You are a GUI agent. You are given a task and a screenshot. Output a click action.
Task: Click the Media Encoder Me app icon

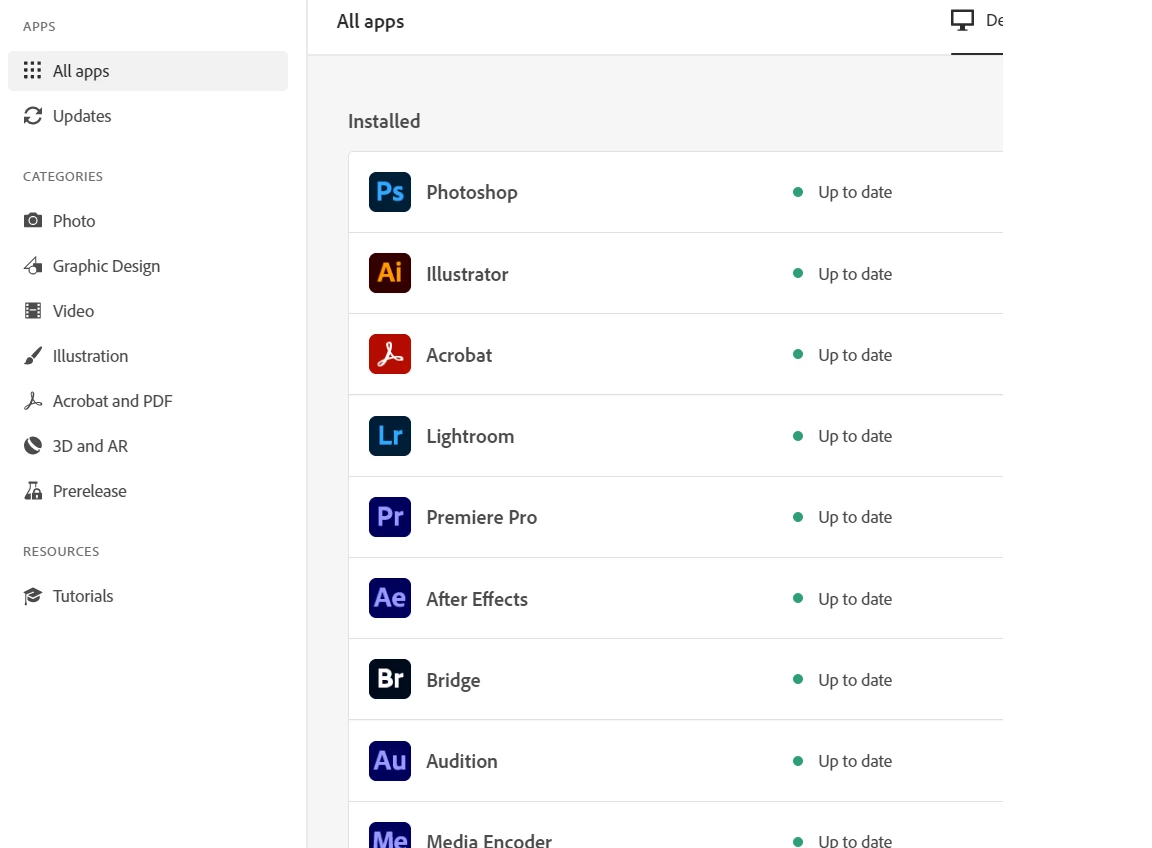389,835
